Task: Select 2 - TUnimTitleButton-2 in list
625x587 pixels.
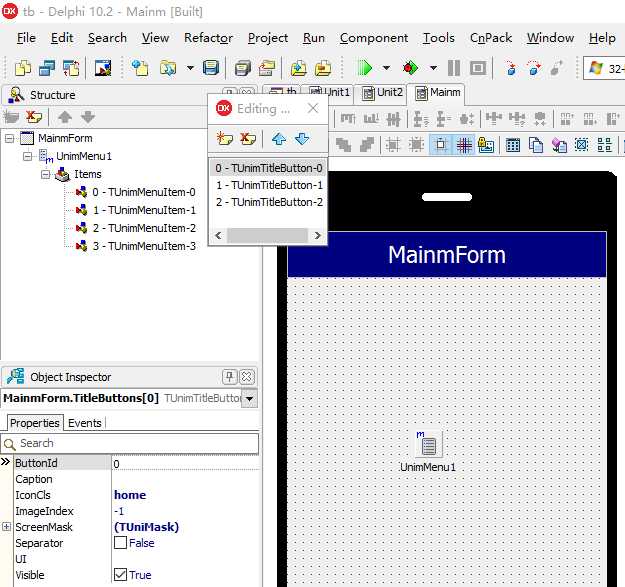Action: (269, 202)
